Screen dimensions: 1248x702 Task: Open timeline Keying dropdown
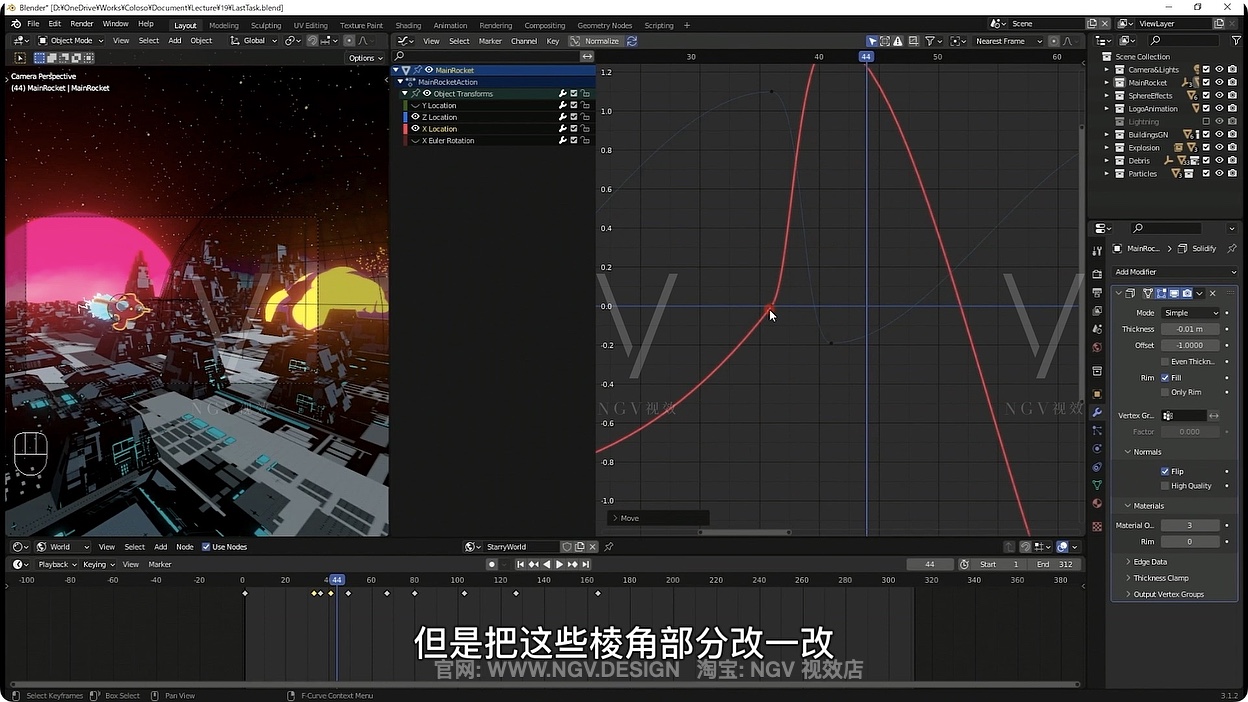(97, 564)
